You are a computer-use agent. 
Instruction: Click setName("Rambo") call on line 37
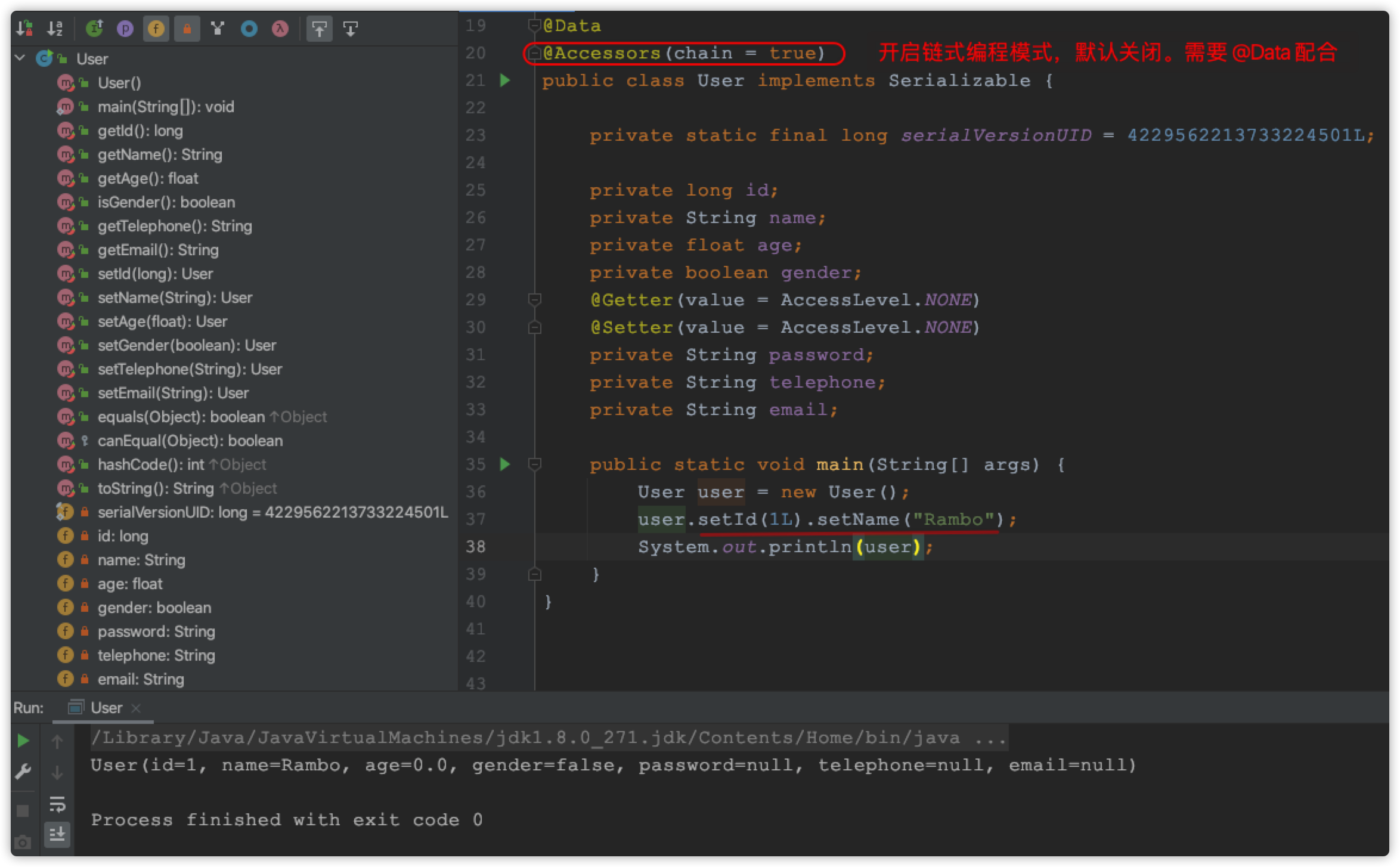click(912, 519)
